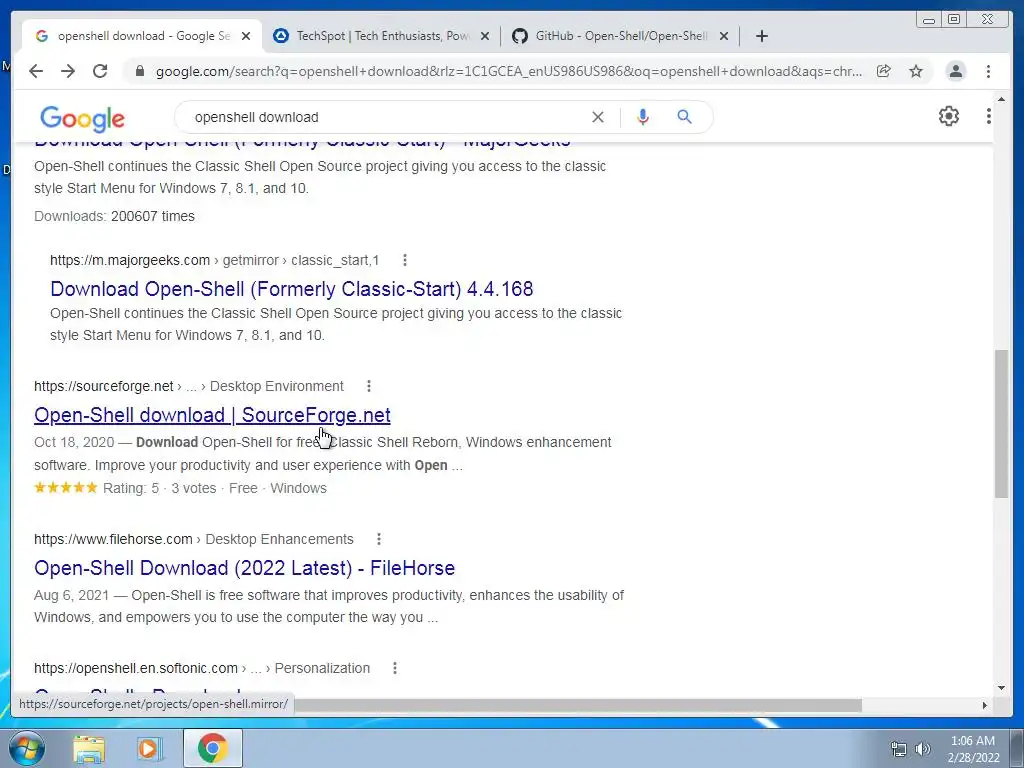Open Open-Shell download SourceForge.net link
The image size is (1024, 768).
[x=212, y=415]
